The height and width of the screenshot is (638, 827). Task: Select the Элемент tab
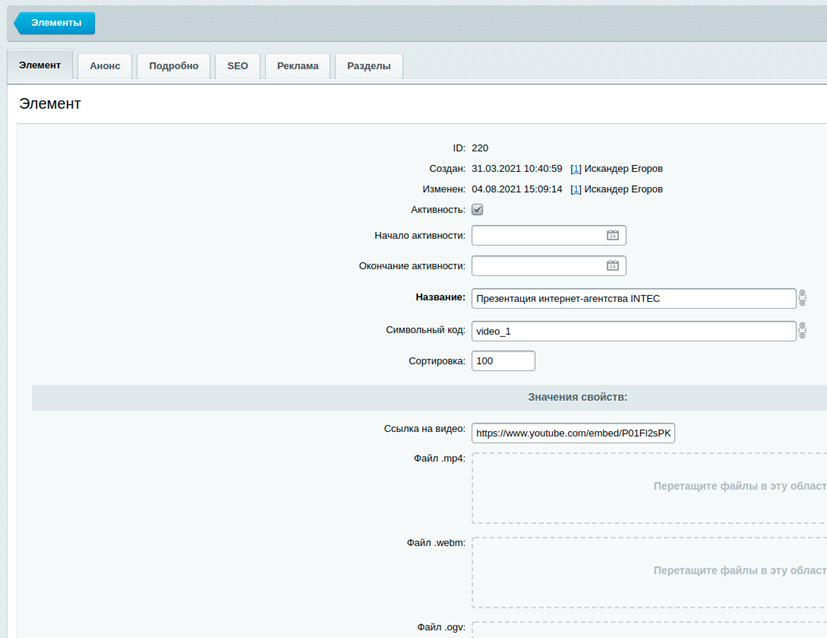[40, 66]
